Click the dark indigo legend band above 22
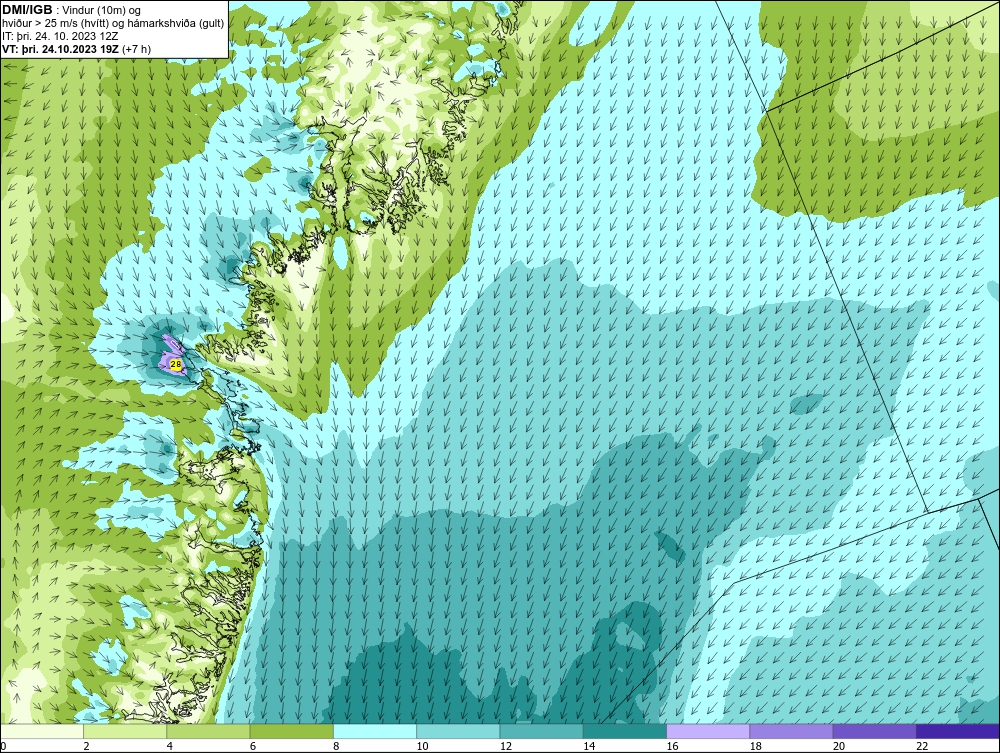This screenshot has height=753, width=1000. [x=958, y=731]
